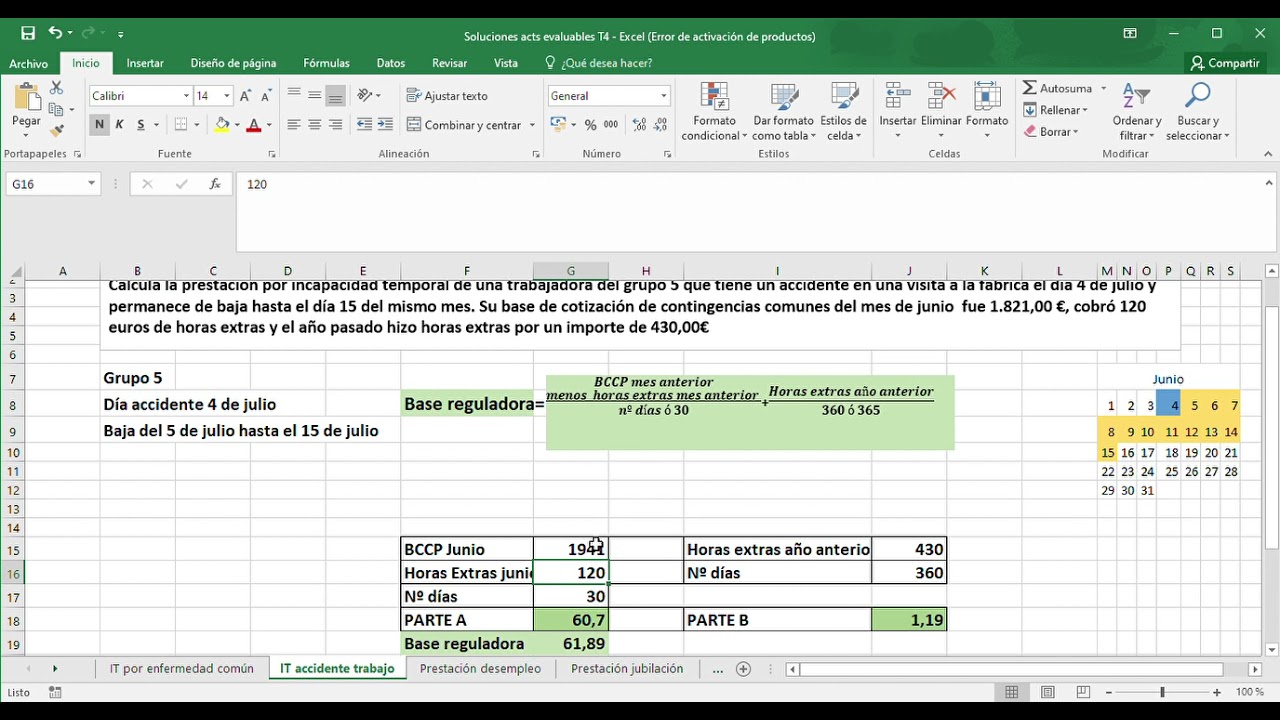Undo the last action
This screenshot has height=720, width=1280.
point(55,33)
